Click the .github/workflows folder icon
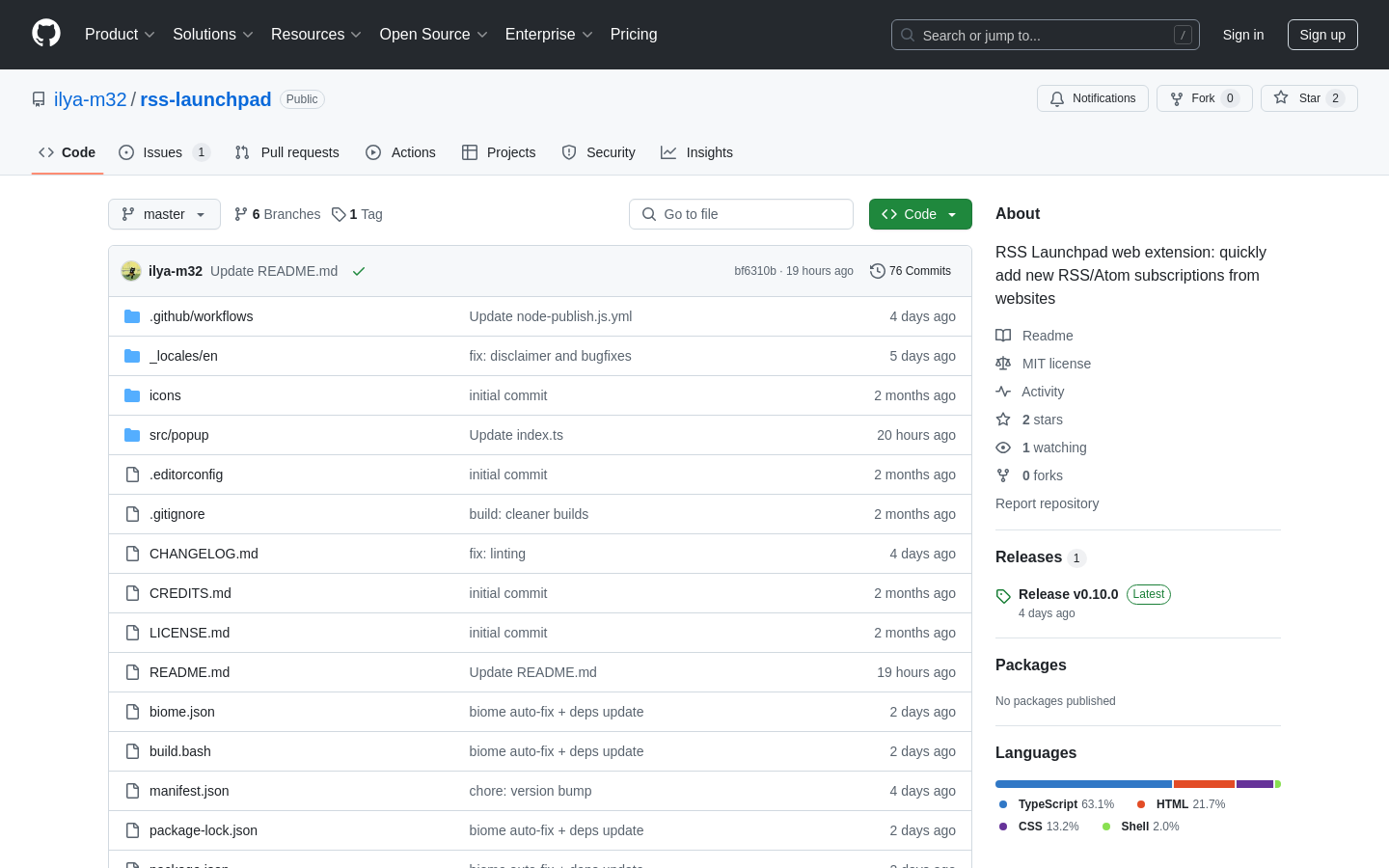This screenshot has width=1389, height=868. (x=132, y=316)
